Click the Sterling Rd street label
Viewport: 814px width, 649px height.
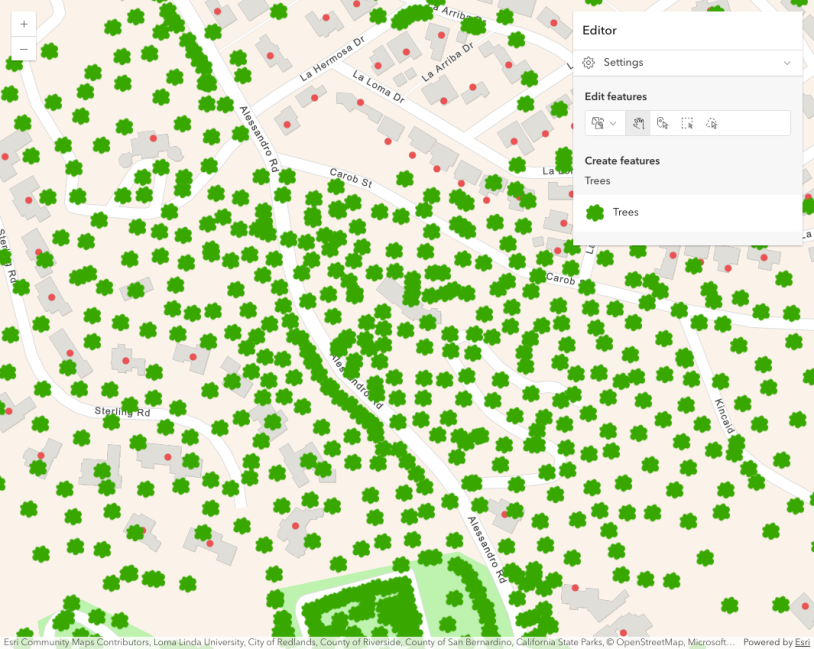[x=122, y=412]
